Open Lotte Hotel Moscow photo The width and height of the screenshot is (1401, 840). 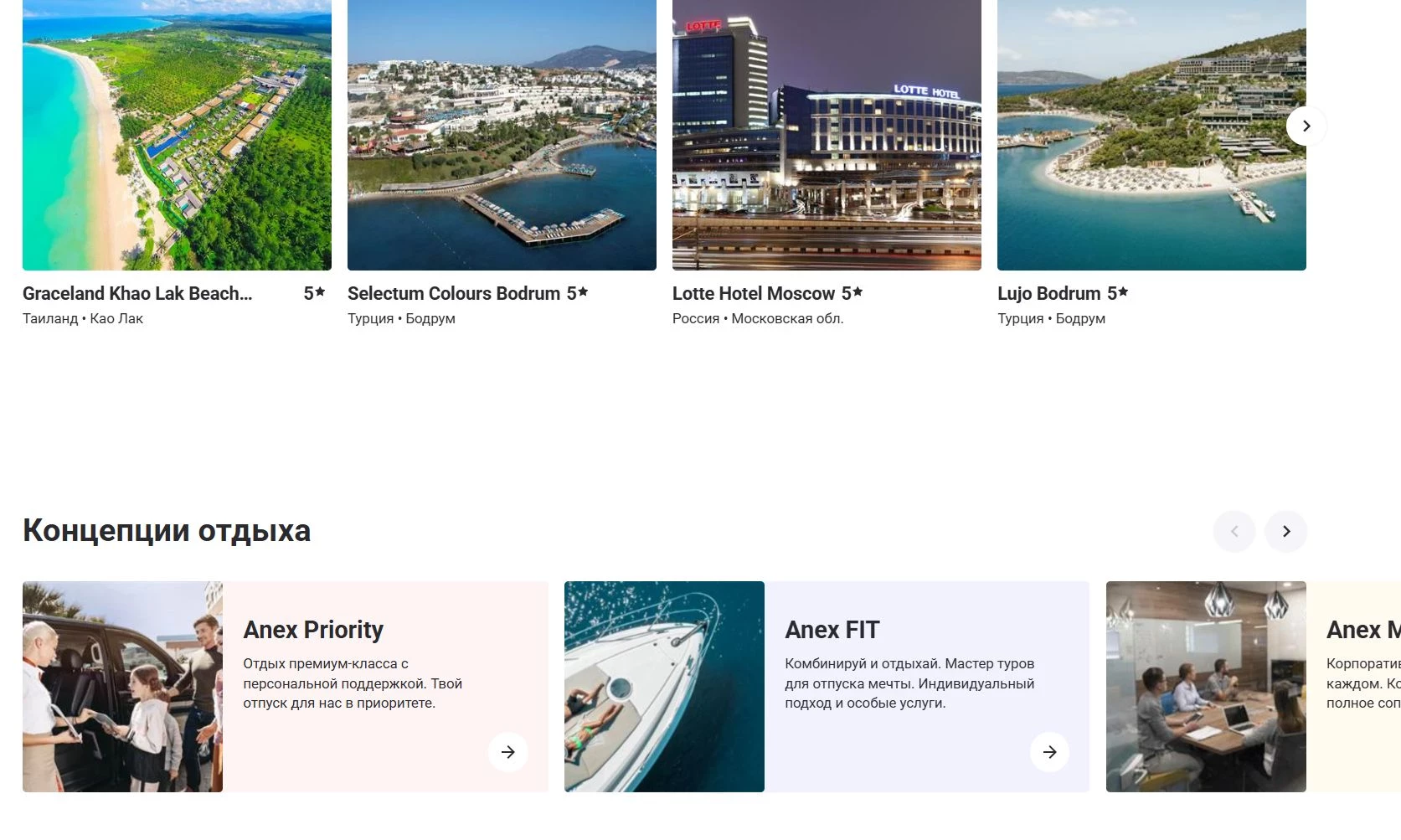click(827, 134)
